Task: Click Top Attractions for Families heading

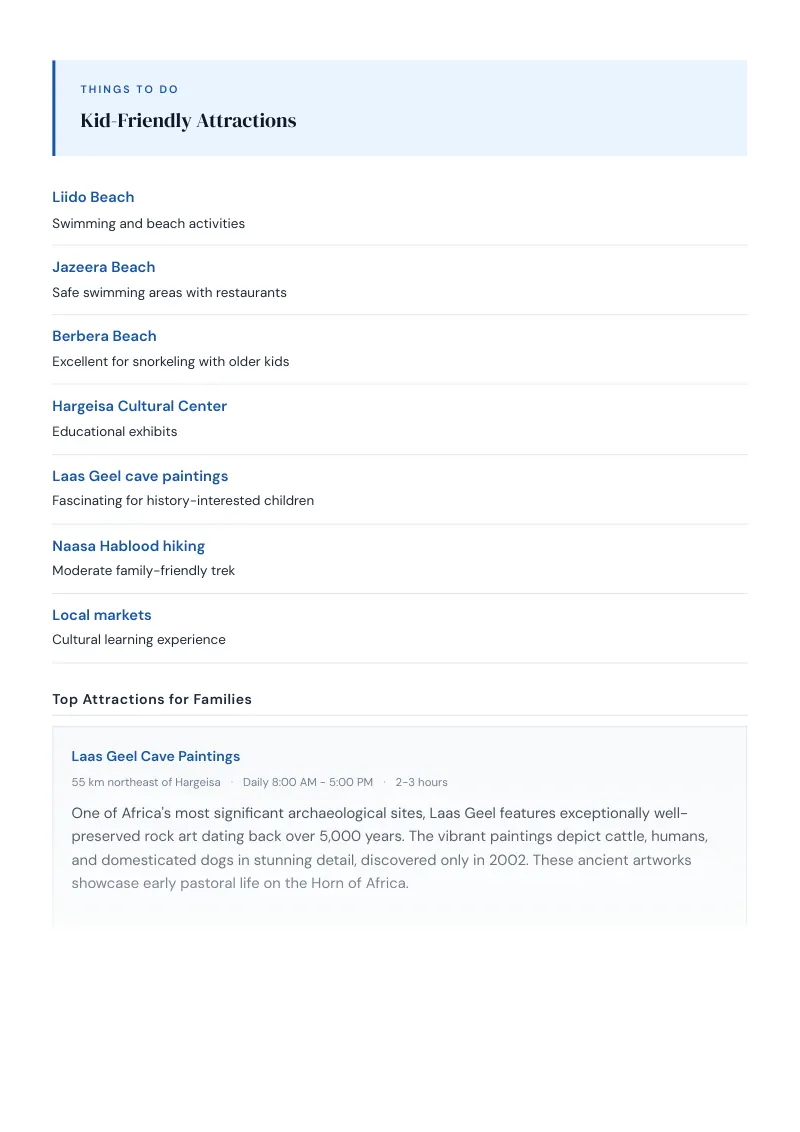Action: tap(152, 700)
